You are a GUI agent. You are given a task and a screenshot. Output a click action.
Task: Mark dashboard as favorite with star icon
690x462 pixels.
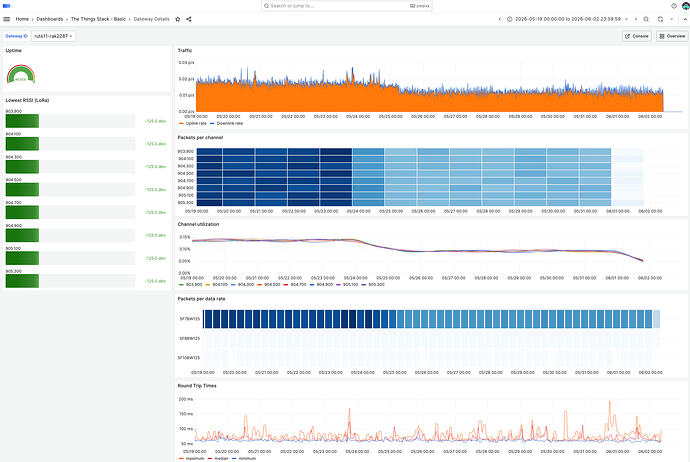[x=178, y=19]
